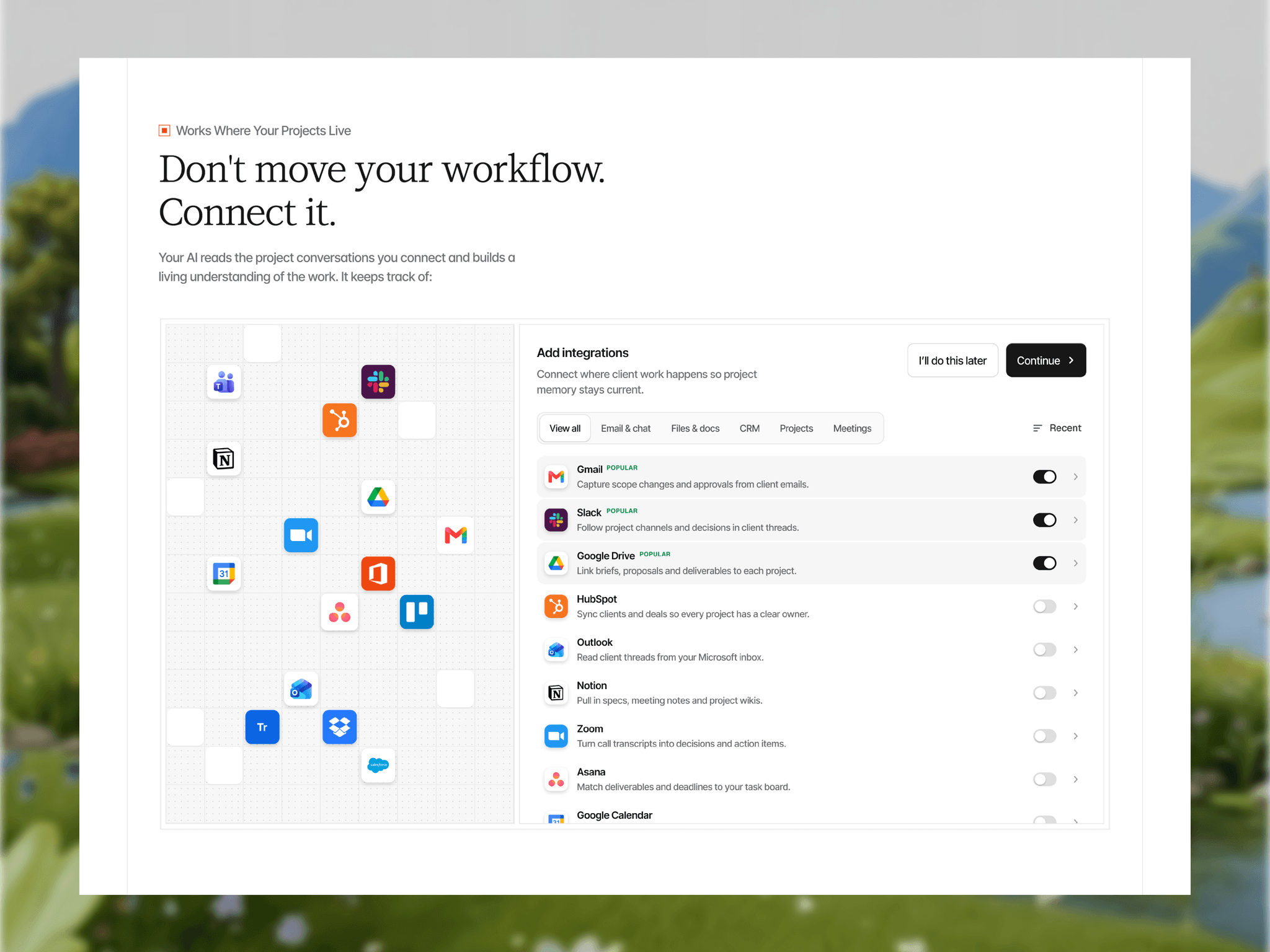Disable the Gmail integration toggle
This screenshot has height=952, width=1270.
tap(1045, 477)
